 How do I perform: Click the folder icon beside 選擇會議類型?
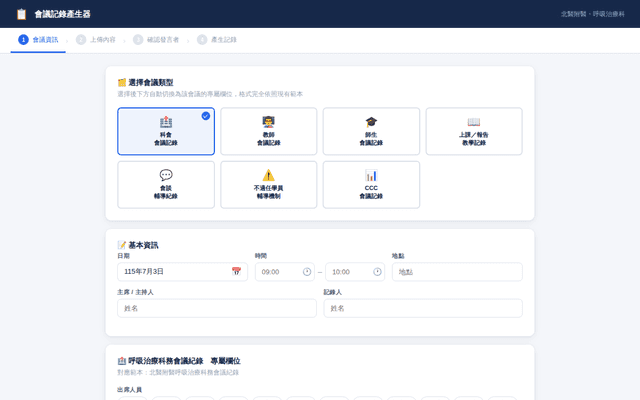[x=122, y=83]
